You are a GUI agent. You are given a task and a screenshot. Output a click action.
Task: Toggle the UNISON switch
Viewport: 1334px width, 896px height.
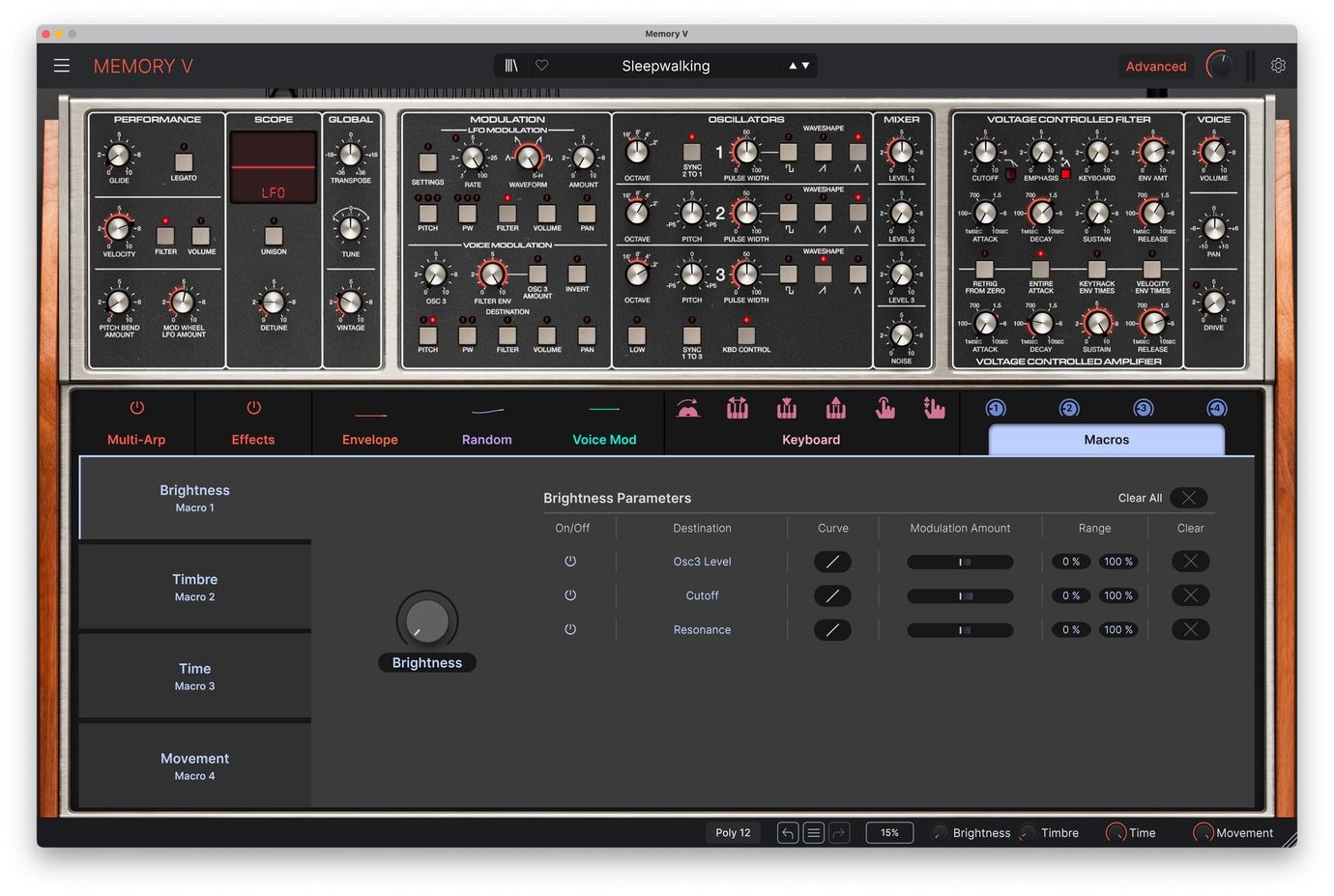pyautogui.click(x=274, y=235)
